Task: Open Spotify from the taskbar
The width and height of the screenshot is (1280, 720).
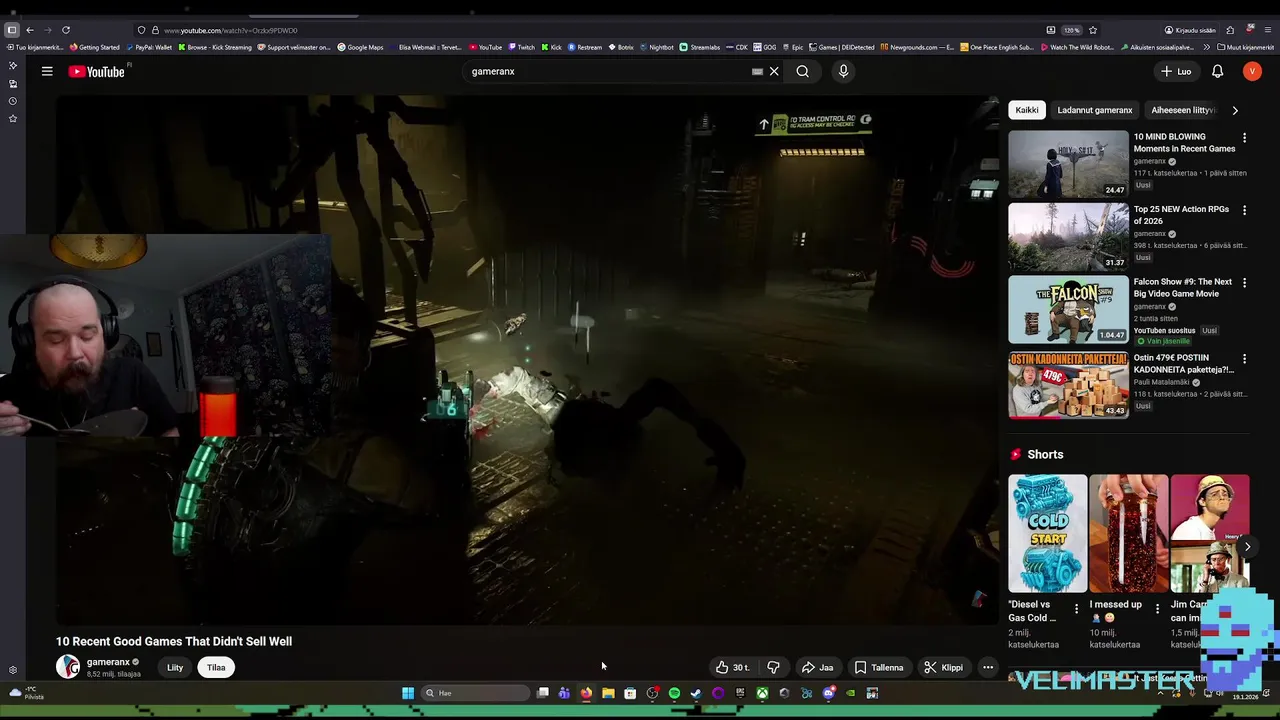Action: click(x=674, y=693)
